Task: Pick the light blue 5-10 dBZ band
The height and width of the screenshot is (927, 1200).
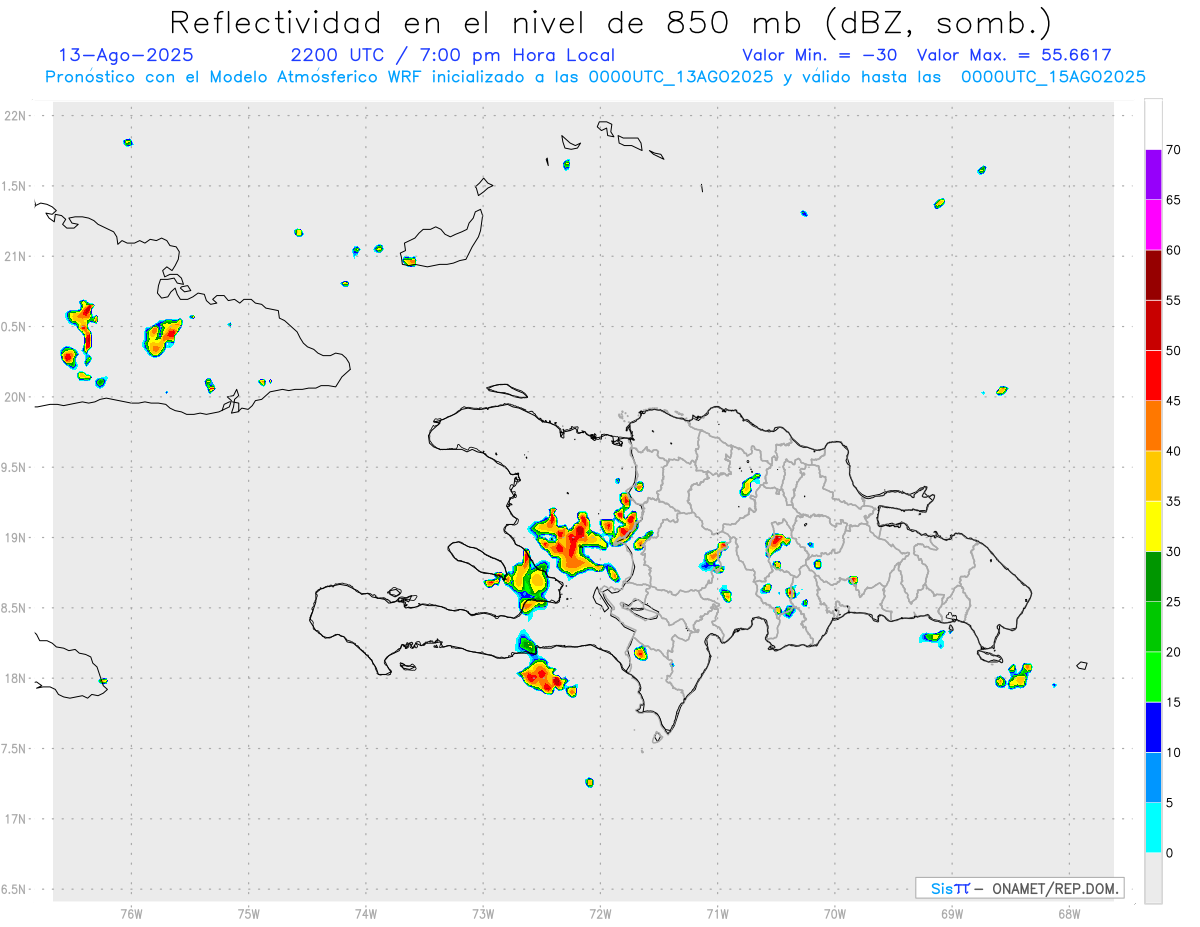Action: click(1153, 778)
